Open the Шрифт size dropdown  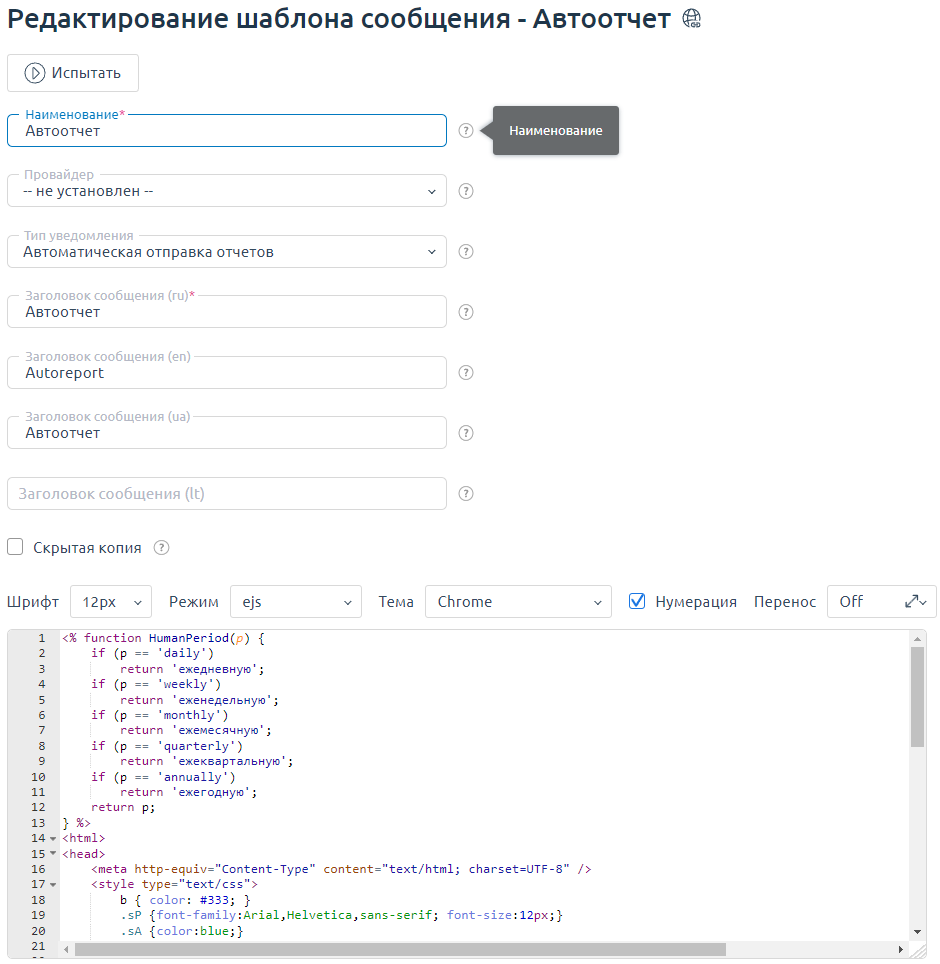tap(110, 602)
